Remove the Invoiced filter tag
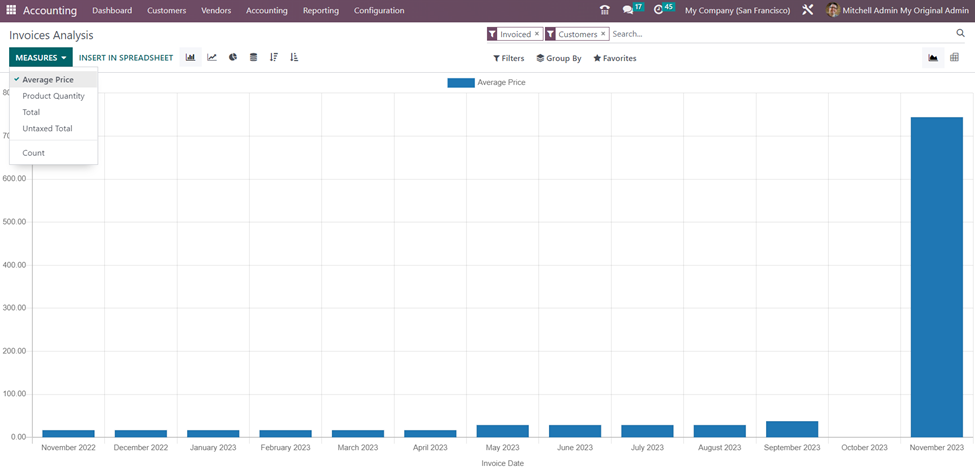 pos(536,34)
